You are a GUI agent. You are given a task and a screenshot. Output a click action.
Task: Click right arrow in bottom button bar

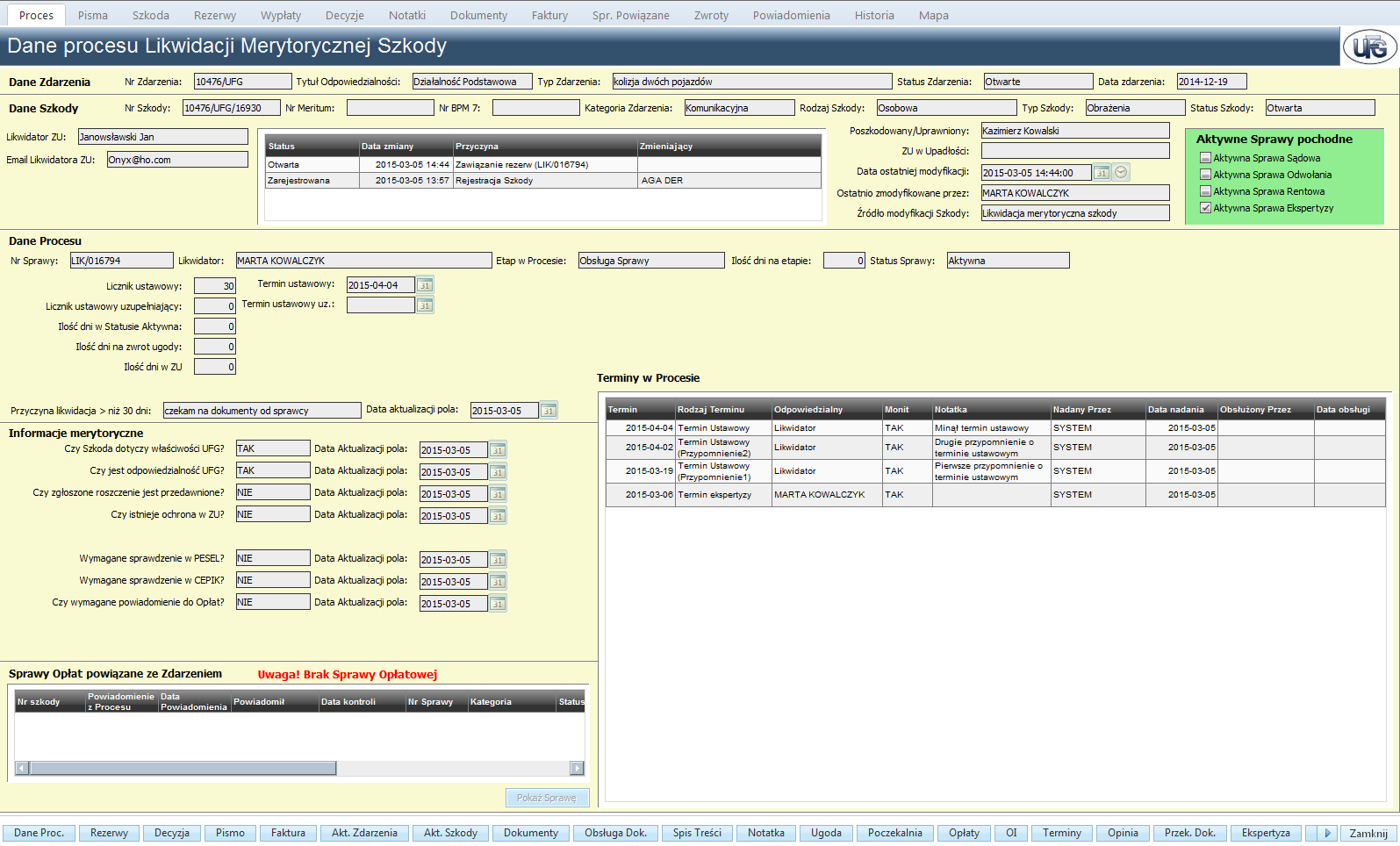(1327, 833)
